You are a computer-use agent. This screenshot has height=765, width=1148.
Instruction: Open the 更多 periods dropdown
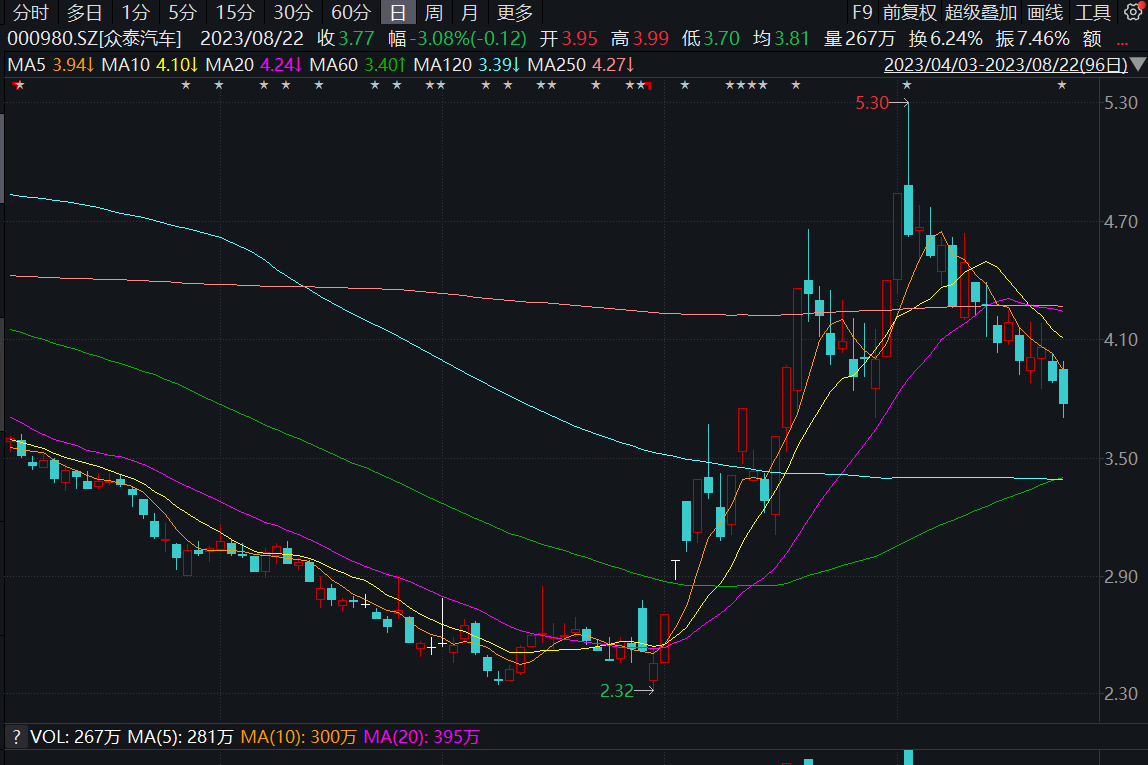coord(515,13)
